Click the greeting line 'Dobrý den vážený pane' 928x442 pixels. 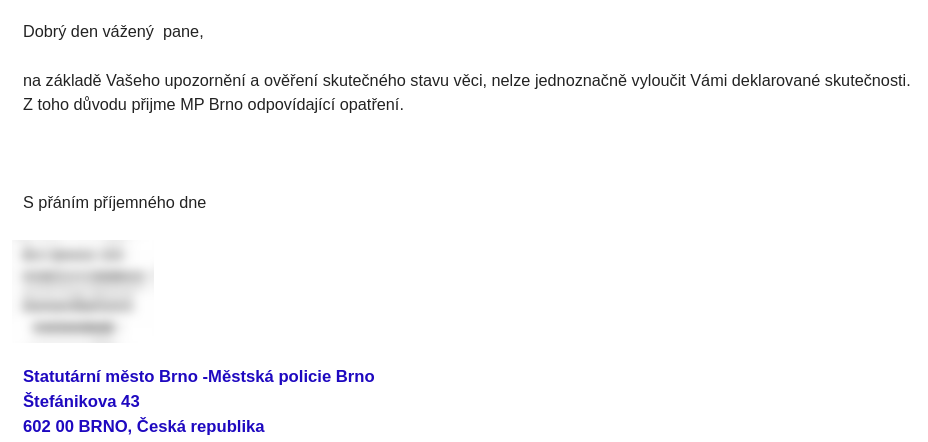pyautogui.click(x=113, y=32)
